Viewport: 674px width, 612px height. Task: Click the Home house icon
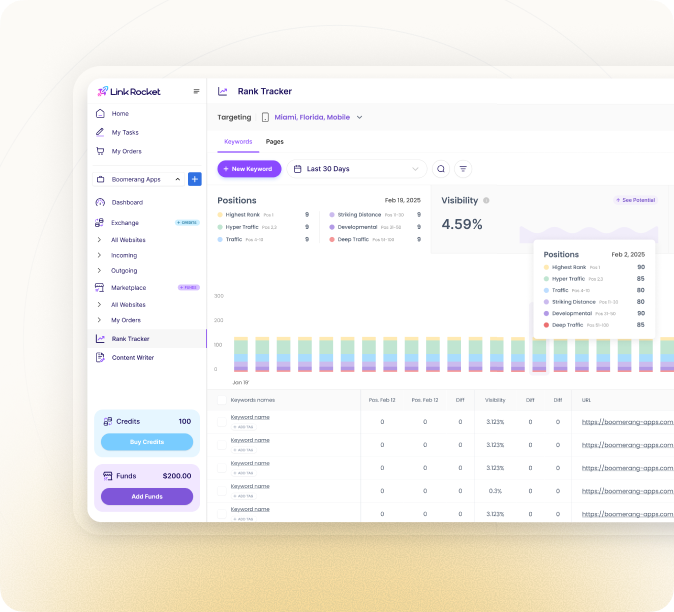pos(100,113)
